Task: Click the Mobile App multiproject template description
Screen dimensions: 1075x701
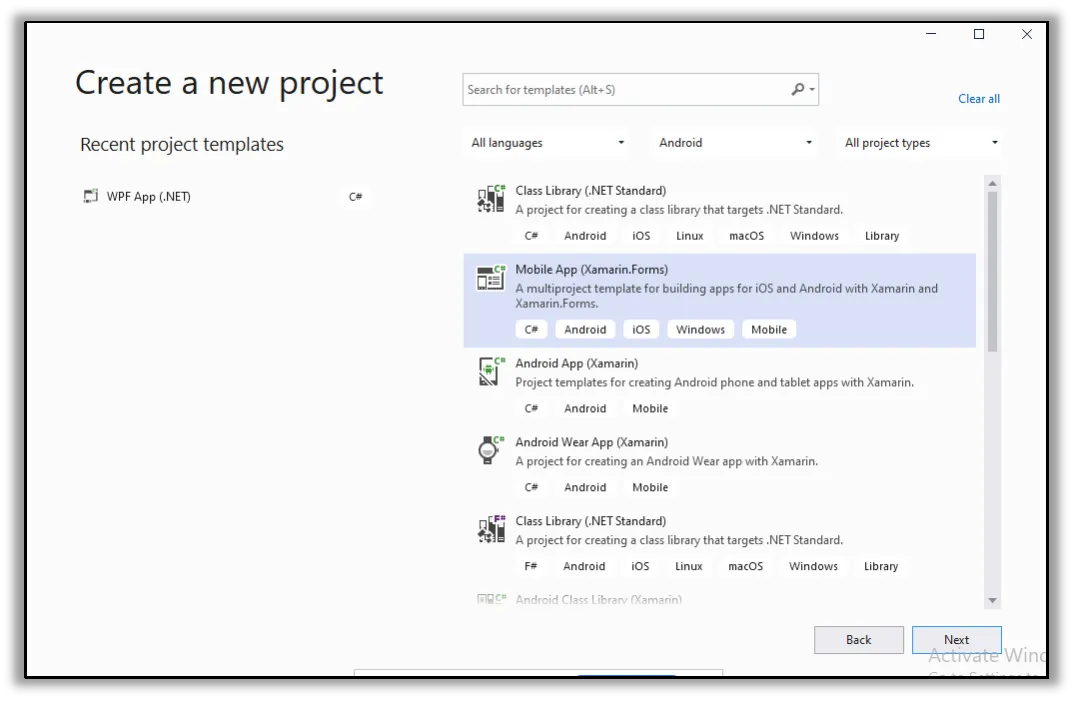Action: coord(727,296)
